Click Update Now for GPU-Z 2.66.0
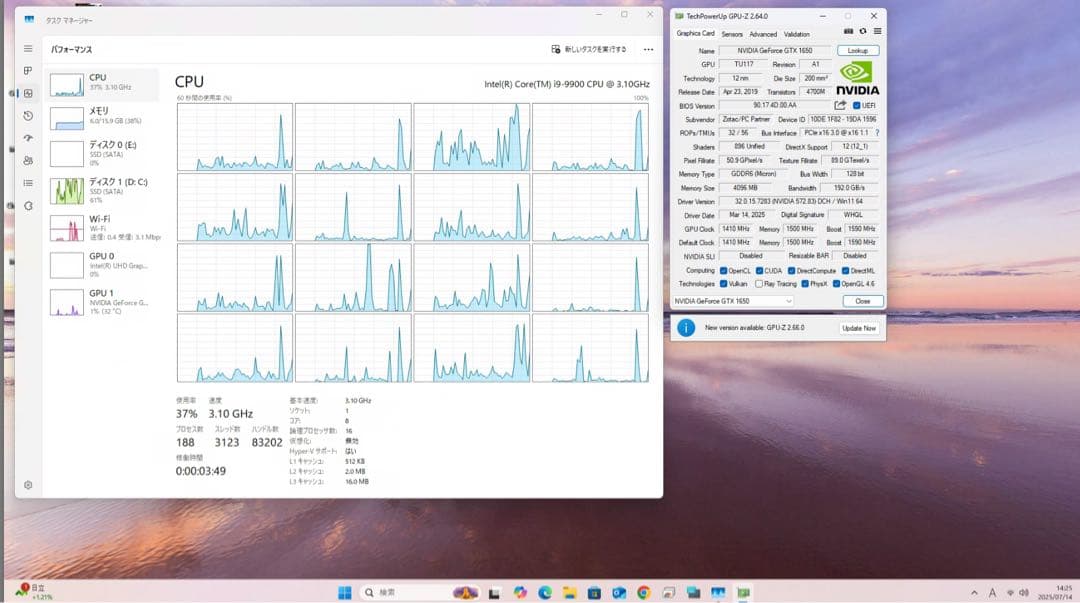The image size is (1080, 603). click(x=858, y=328)
